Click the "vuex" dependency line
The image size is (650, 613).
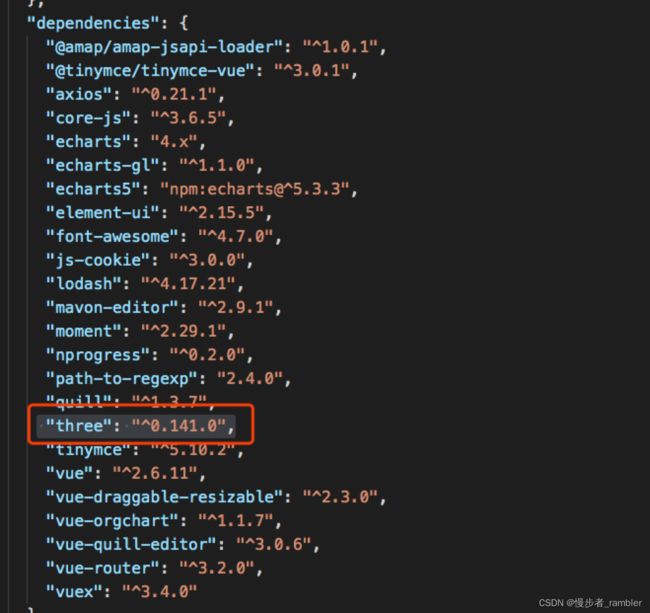point(121,591)
